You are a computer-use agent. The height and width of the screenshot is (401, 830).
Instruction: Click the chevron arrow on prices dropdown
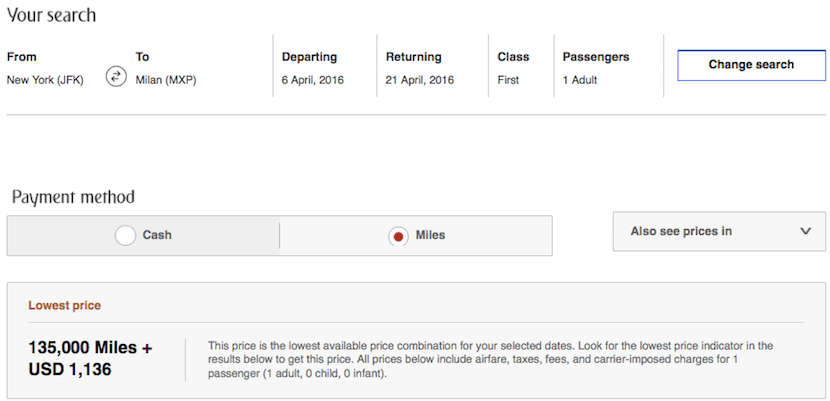(x=806, y=231)
